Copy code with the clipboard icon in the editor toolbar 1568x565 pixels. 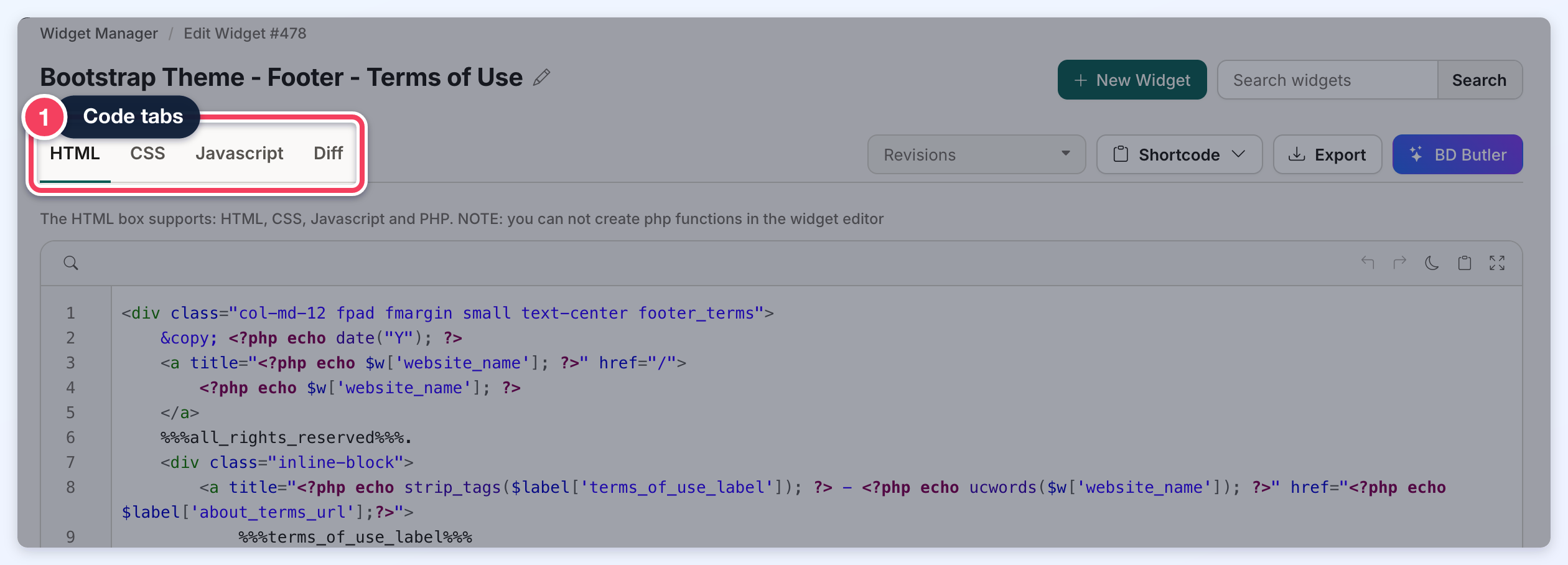pos(1465,263)
